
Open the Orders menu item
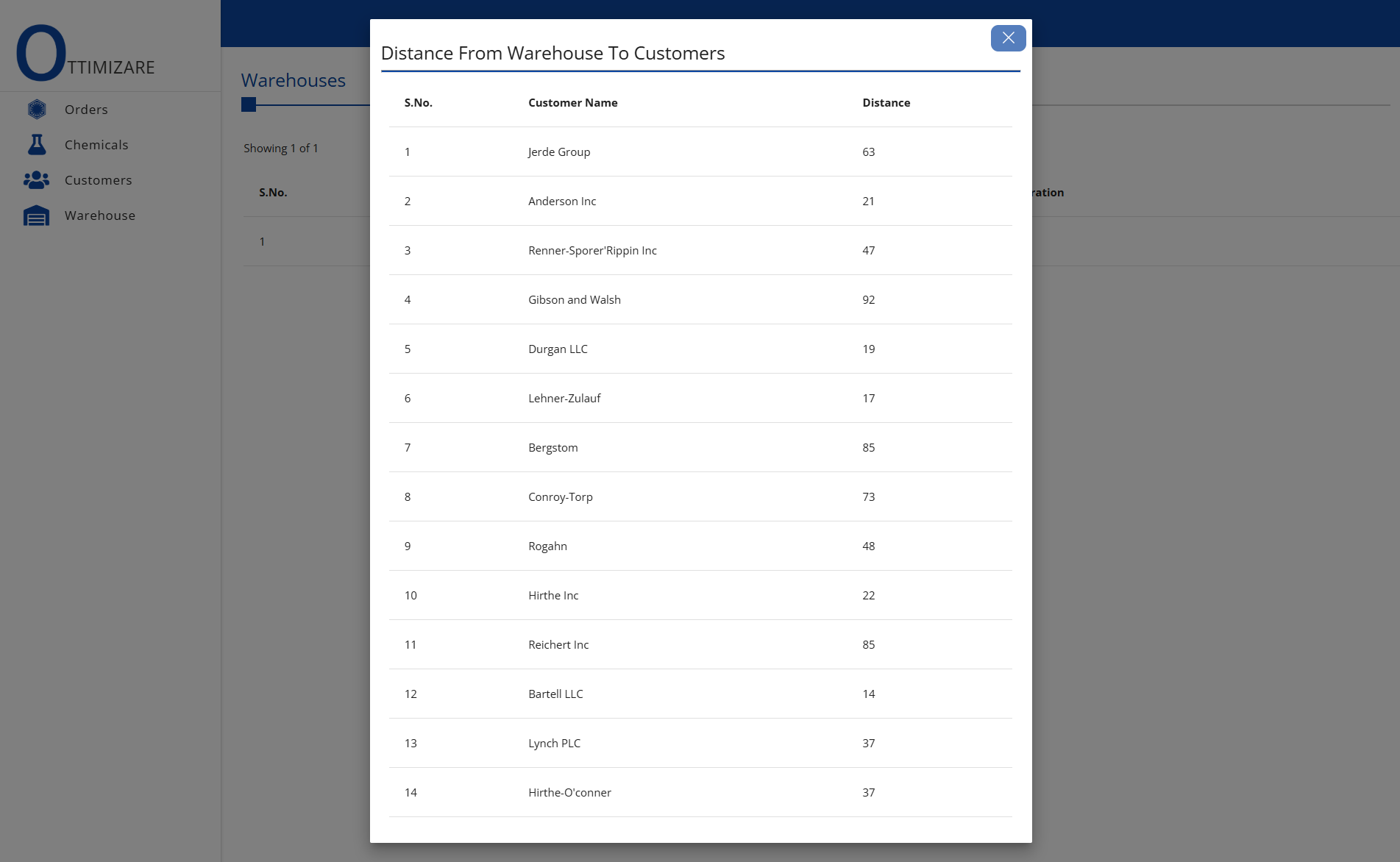point(86,110)
